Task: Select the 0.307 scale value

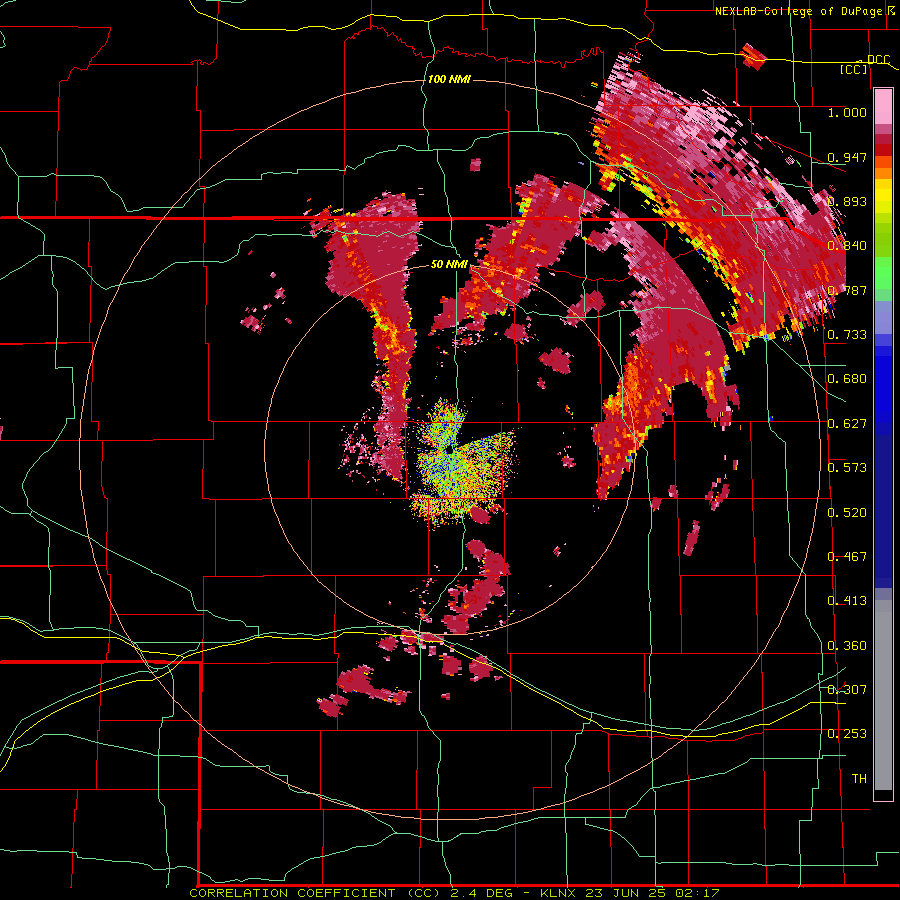Action: tap(847, 689)
